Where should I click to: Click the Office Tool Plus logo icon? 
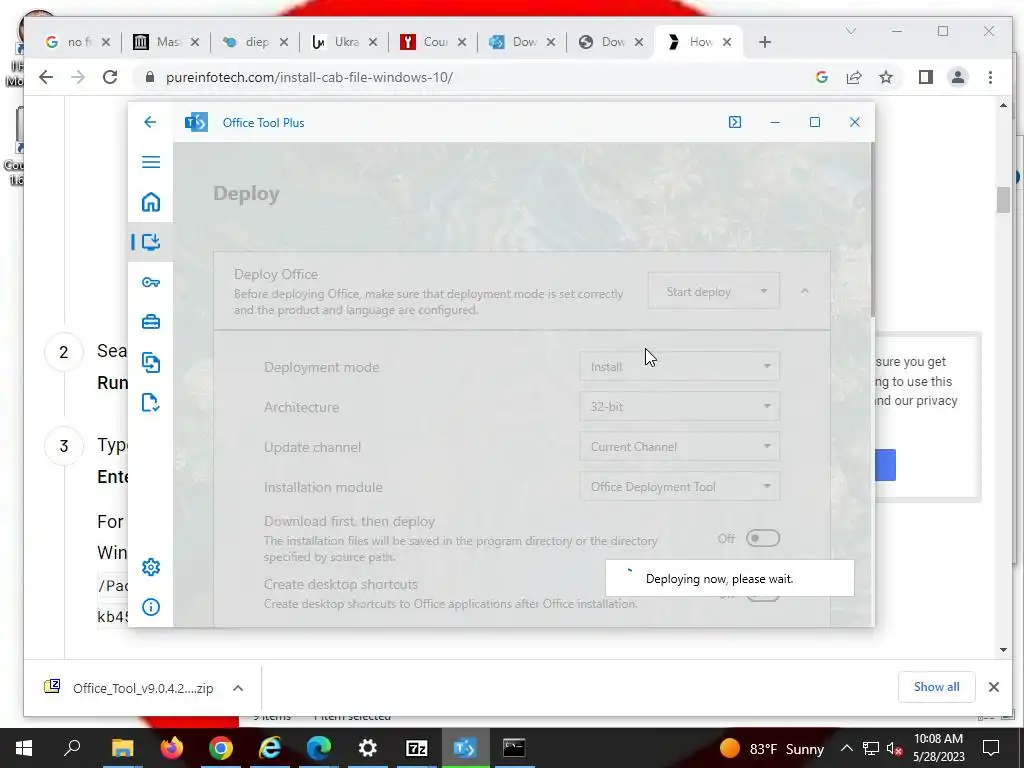coord(196,122)
